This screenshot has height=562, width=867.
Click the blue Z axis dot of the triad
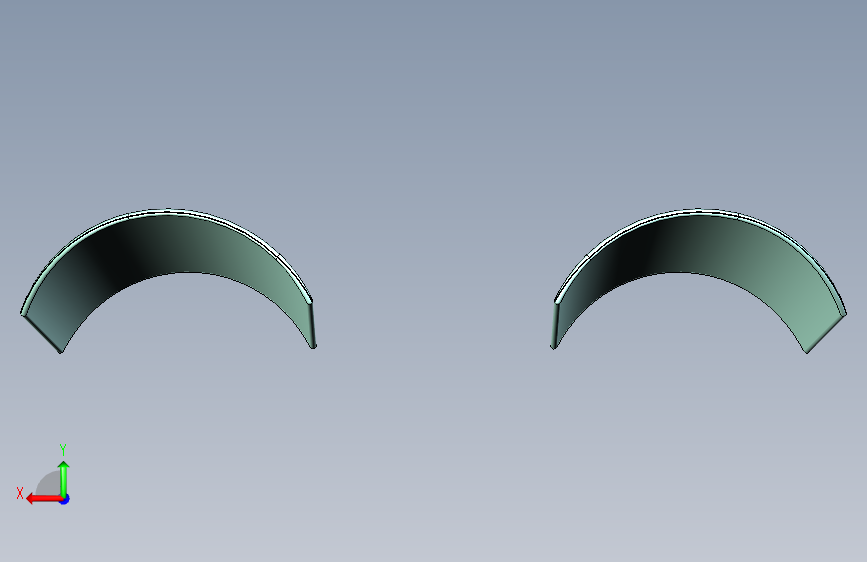tap(65, 500)
